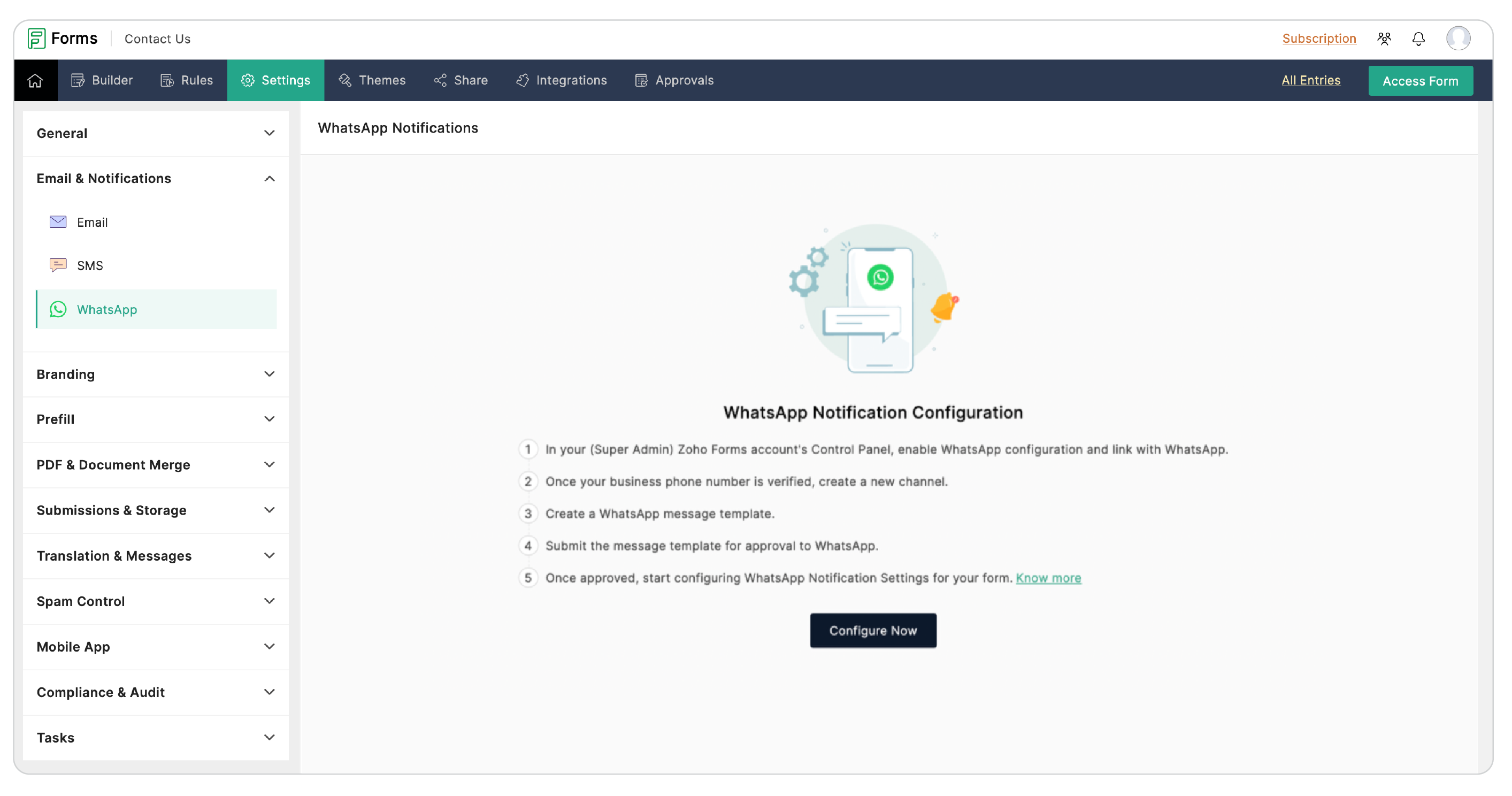Expand Translation & Messages section
Viewport: 1512px width, 796px height.
[156, 556]
